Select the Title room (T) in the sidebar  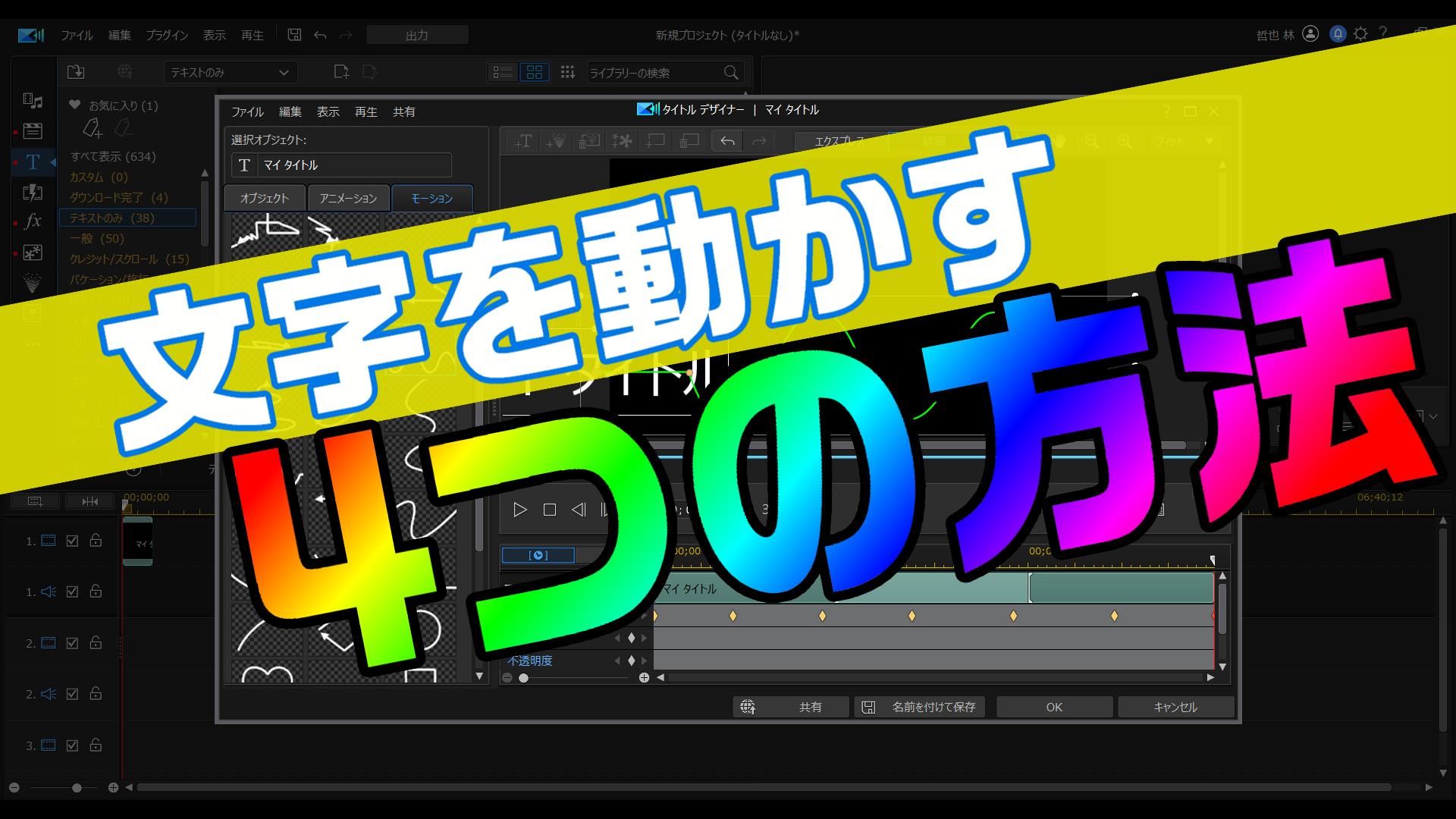pos(32,162)
